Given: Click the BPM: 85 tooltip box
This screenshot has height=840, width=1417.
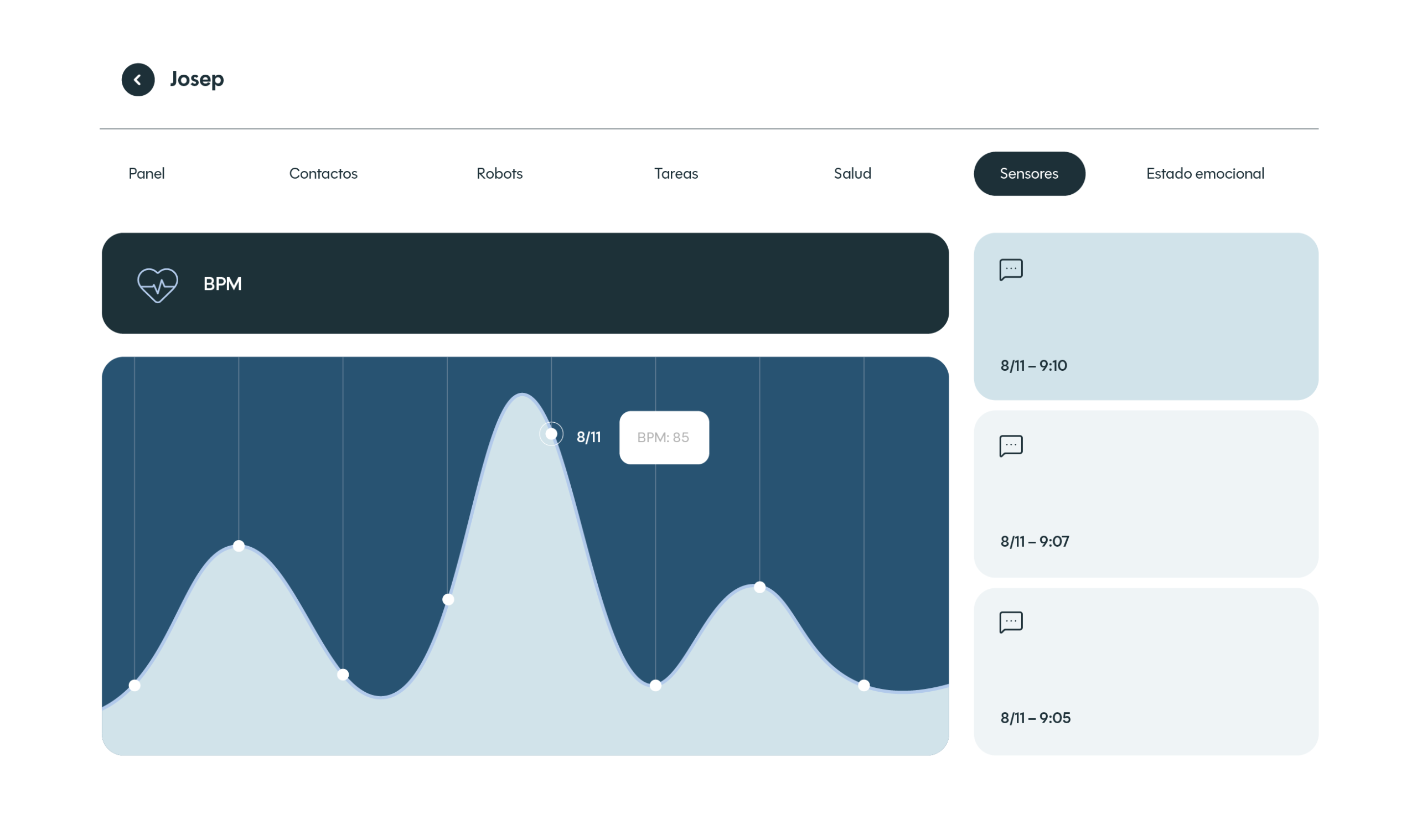Looking at the screenshot, I should click(664, 438).
